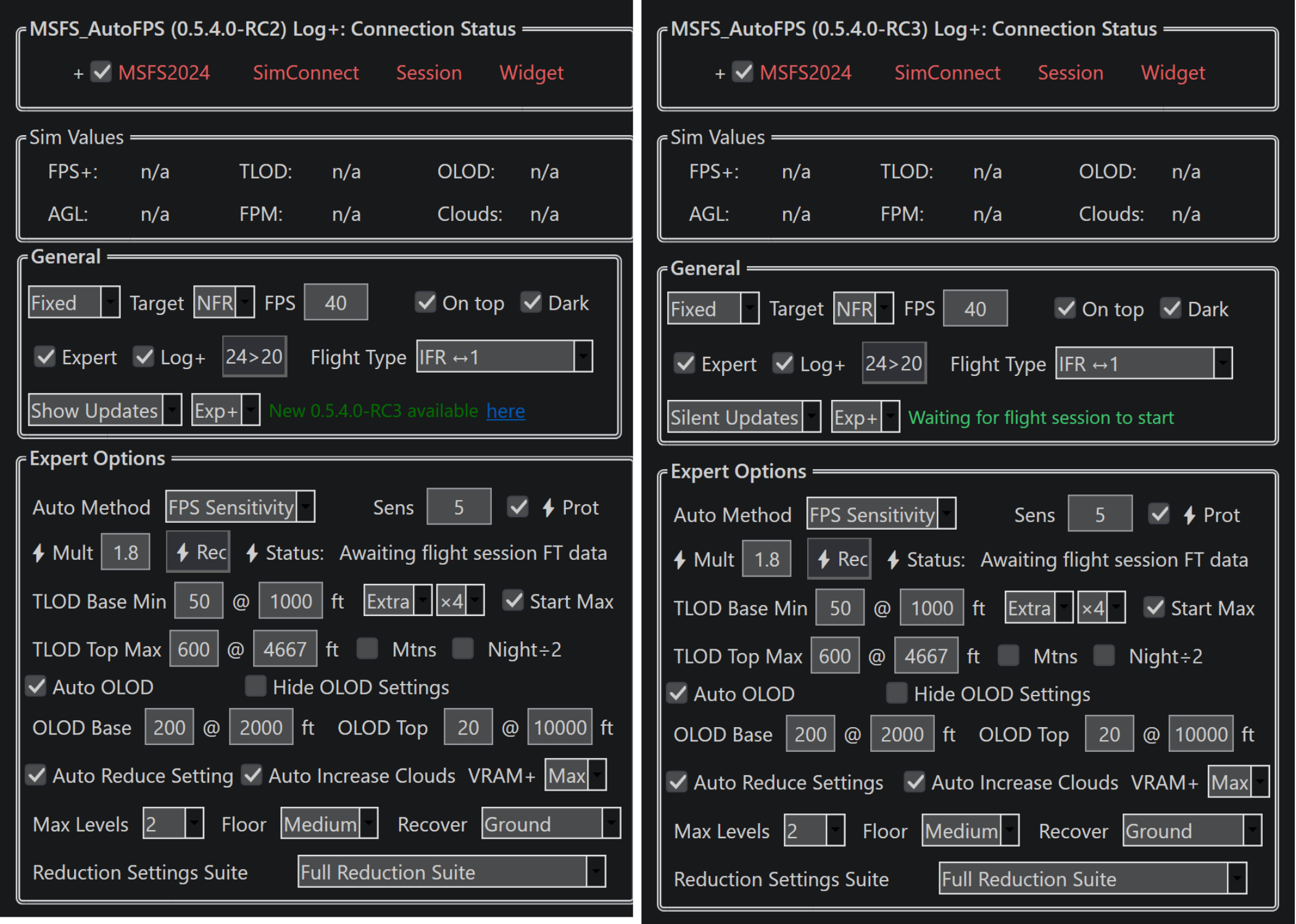Click the lightning bolt beside Status in RC2 window
The width and height of the screenshot is (1296, 924).
pos(252,553)
